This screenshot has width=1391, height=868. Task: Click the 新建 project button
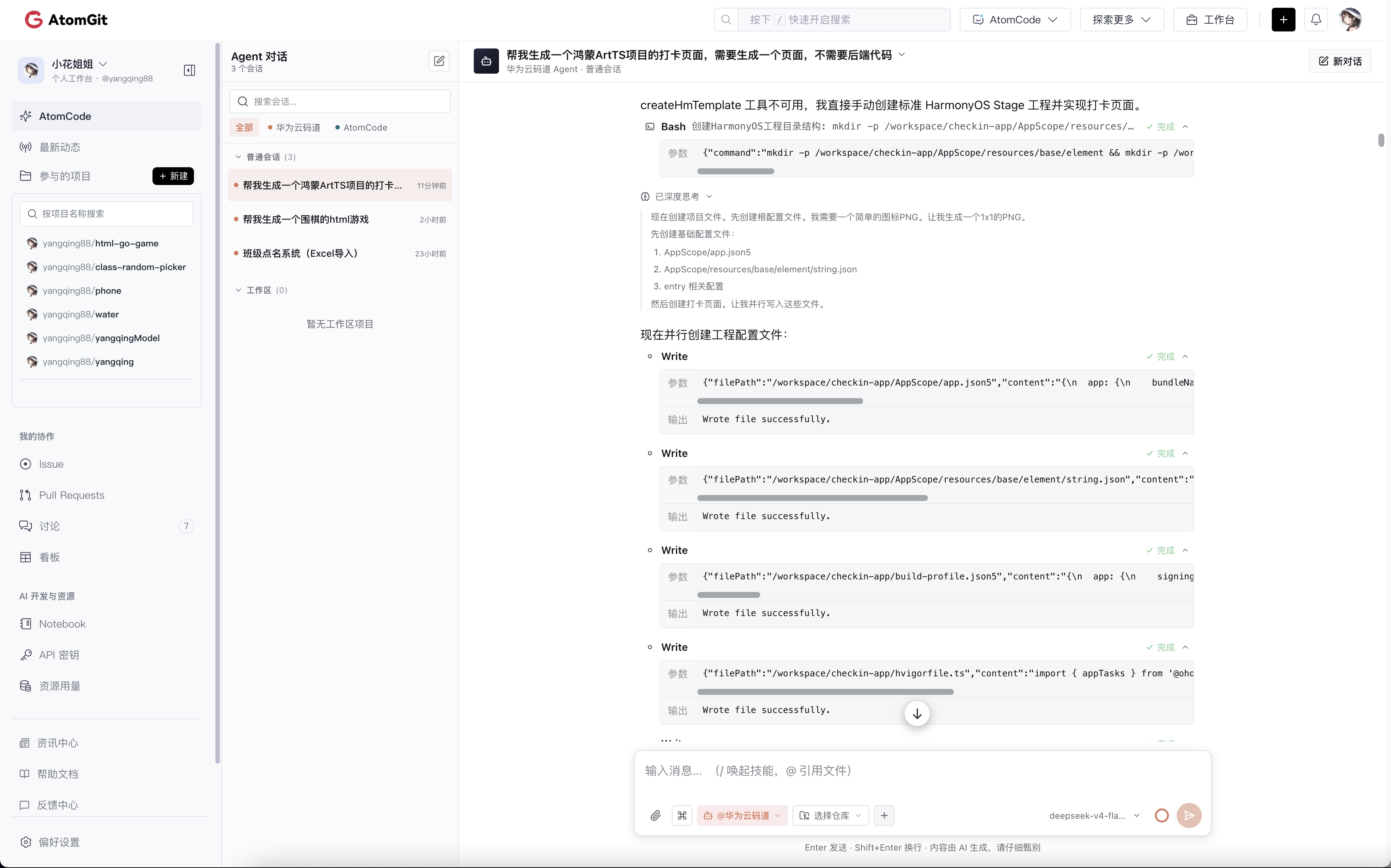pos(173,176)
